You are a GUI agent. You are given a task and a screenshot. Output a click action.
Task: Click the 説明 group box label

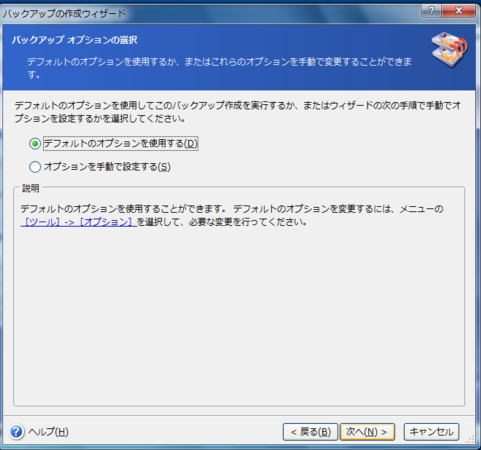click(x=31, y=188)
